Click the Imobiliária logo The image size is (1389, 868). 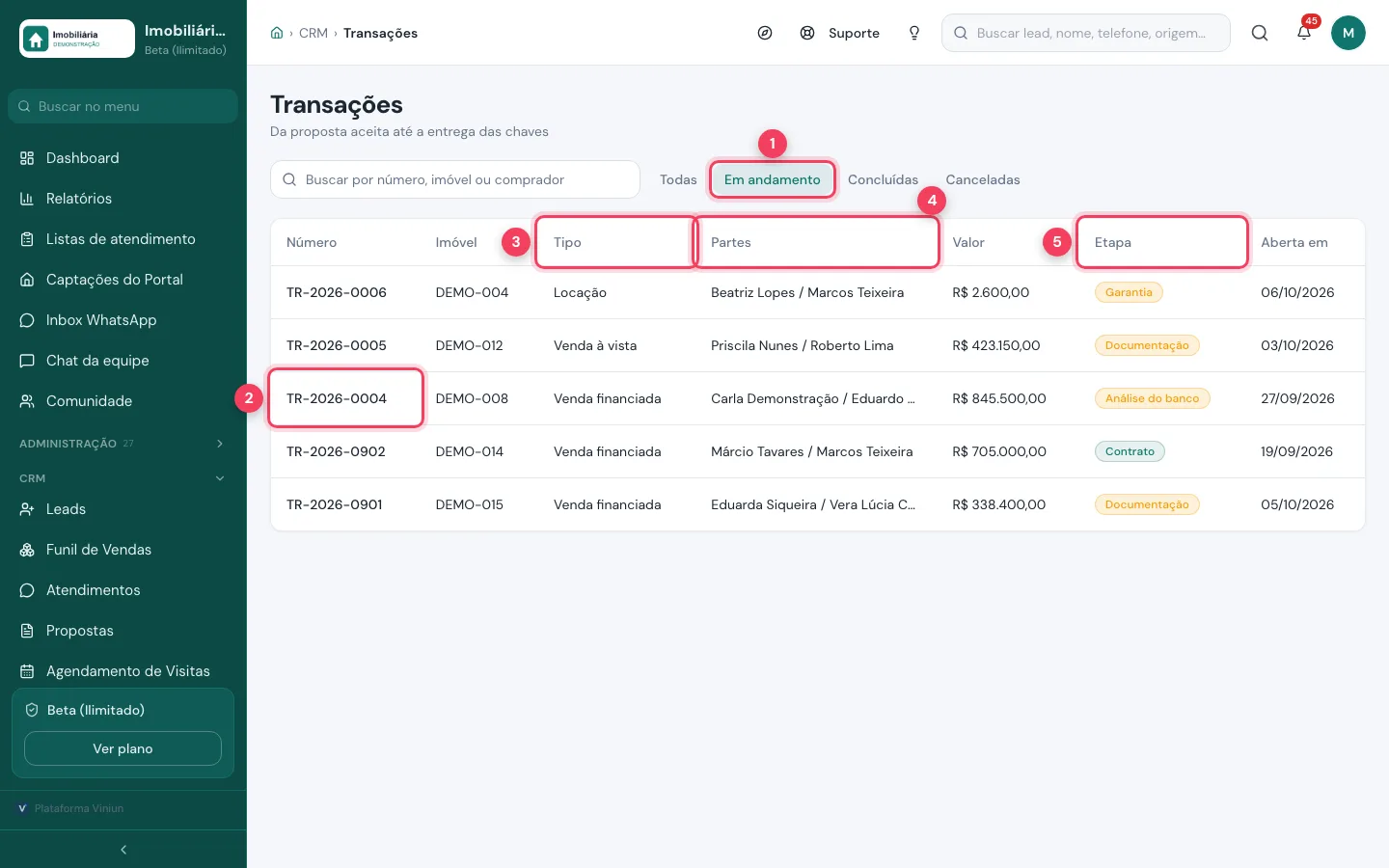pyautogui.click(x=77, y=39)
